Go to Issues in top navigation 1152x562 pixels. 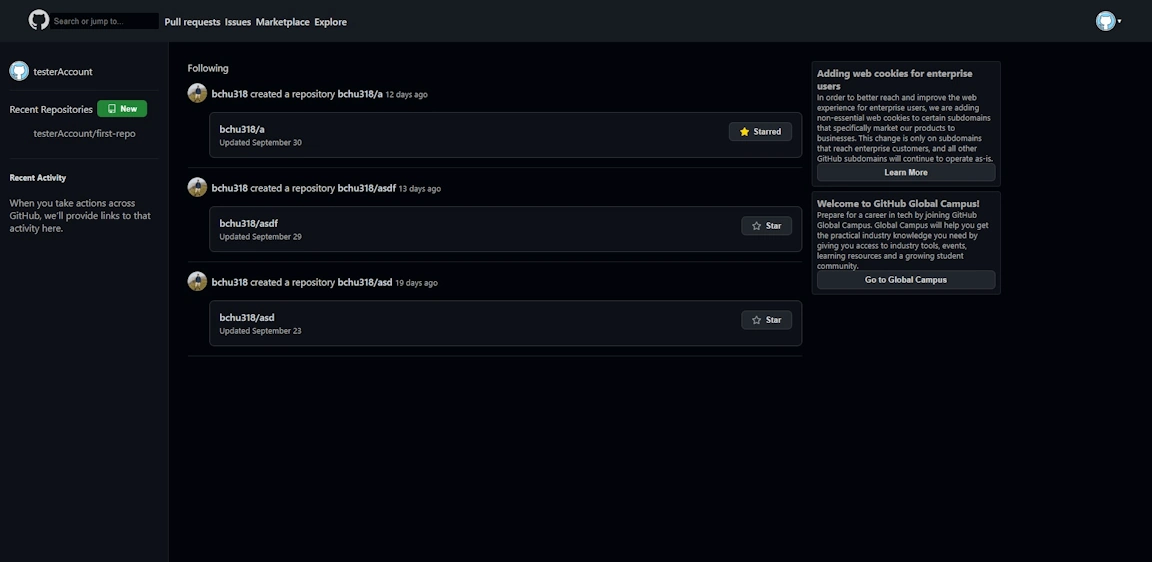pyautogui.click(x=238, y=22)
